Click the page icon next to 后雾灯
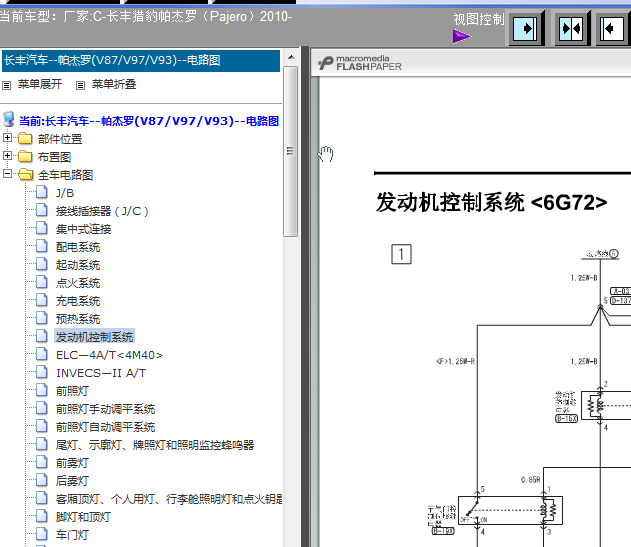Viewport: 631px width, 547px height. [x=41, y=480]
